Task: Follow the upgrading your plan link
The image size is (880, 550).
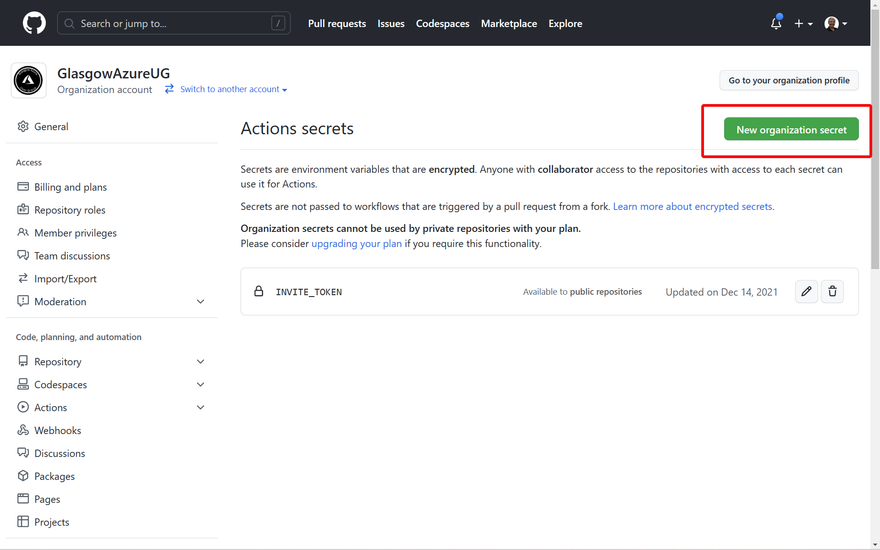Action: point(356,244)
